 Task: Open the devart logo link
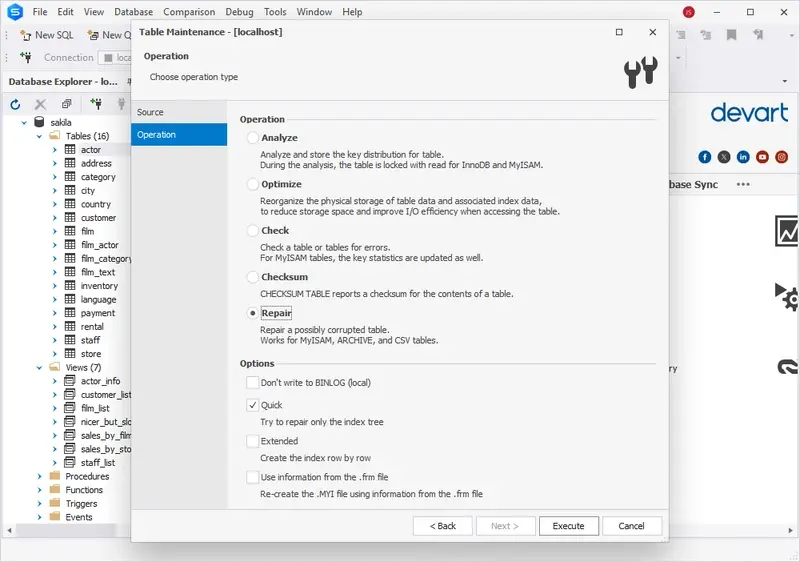point(749,113)
